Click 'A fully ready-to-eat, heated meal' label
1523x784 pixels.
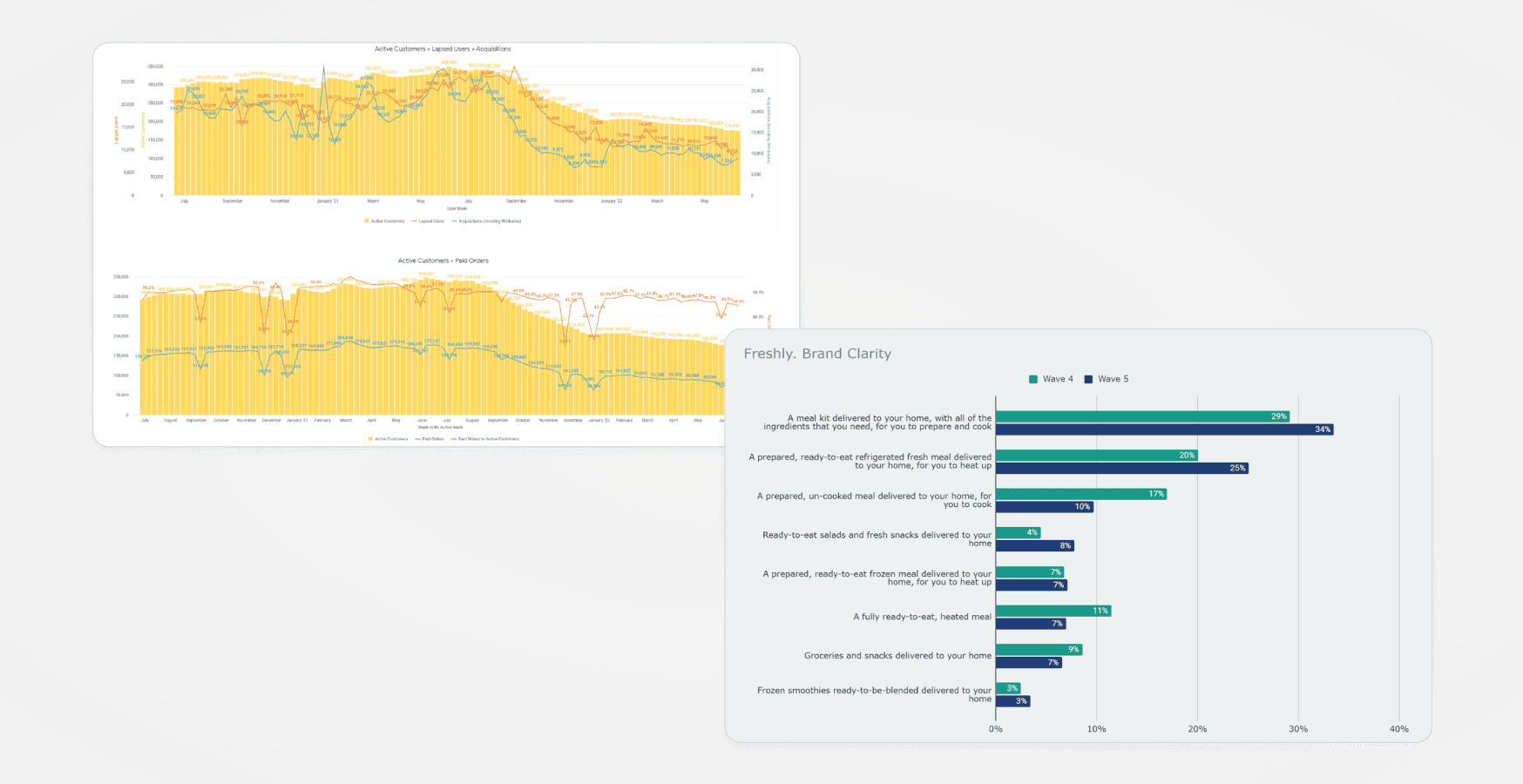[x=922, y=617]
